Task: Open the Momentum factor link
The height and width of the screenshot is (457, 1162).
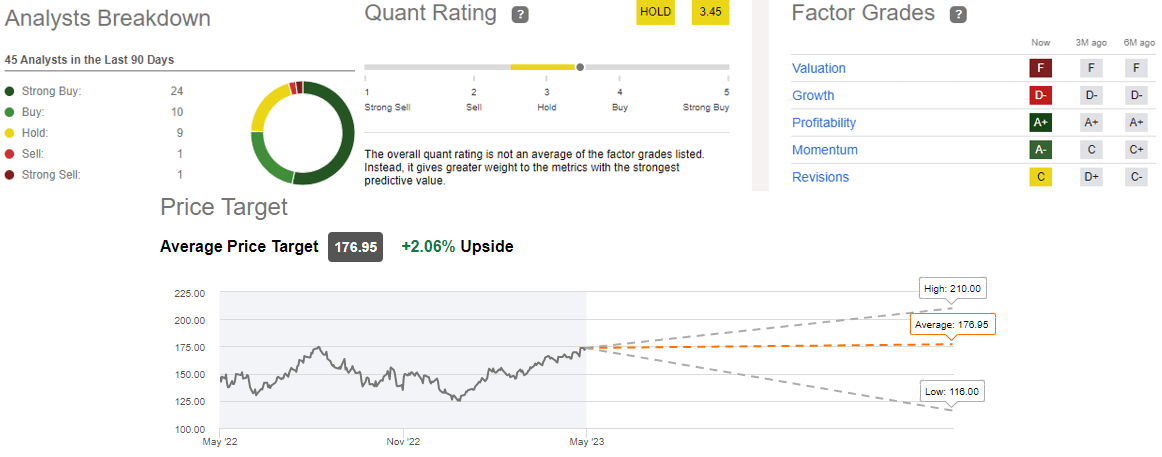Action: [x=824, y=150]
